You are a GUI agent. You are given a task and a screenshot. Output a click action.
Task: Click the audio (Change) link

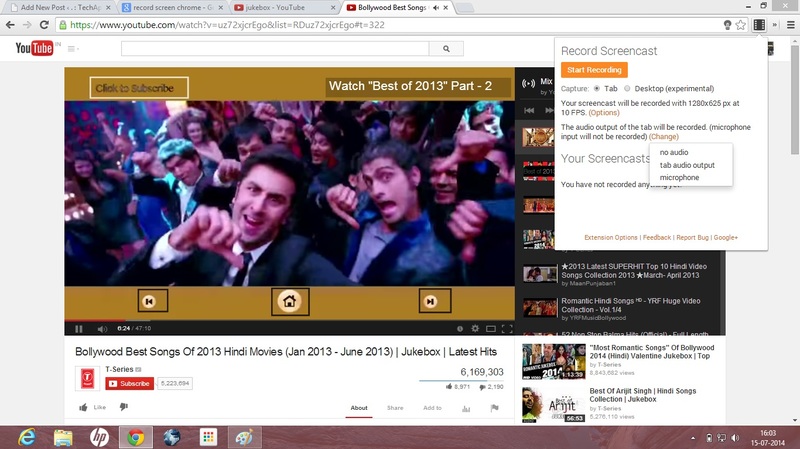[664, 137]
